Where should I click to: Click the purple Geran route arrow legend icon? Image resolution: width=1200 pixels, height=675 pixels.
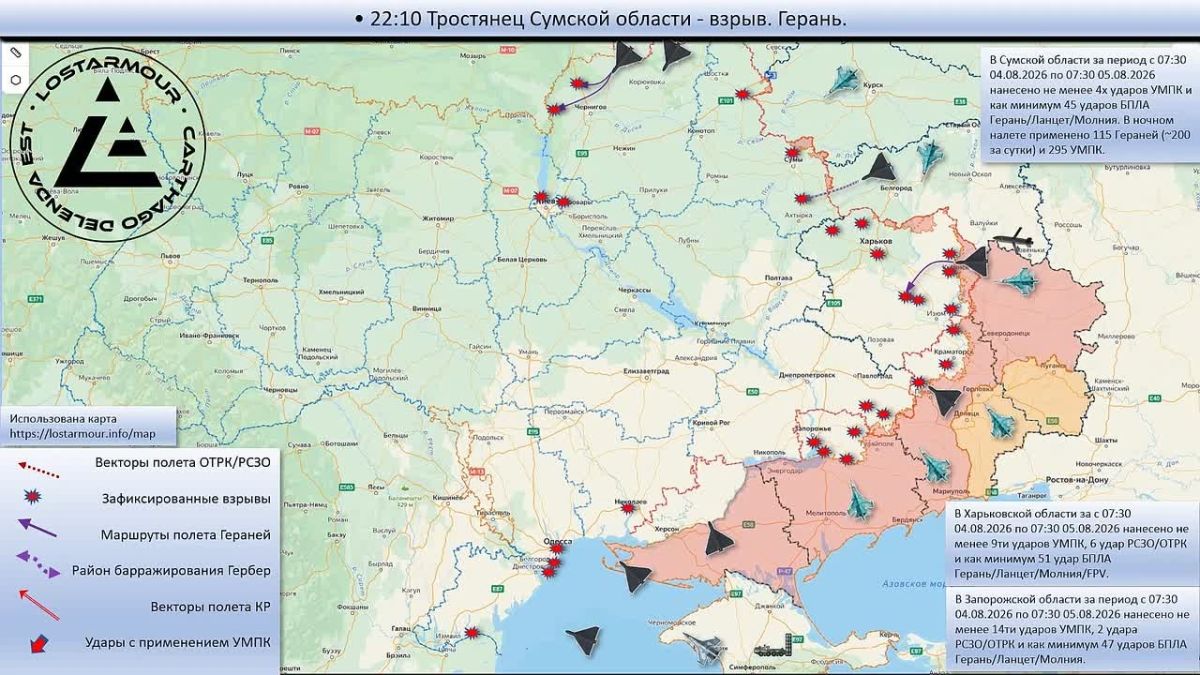point(37,530)
